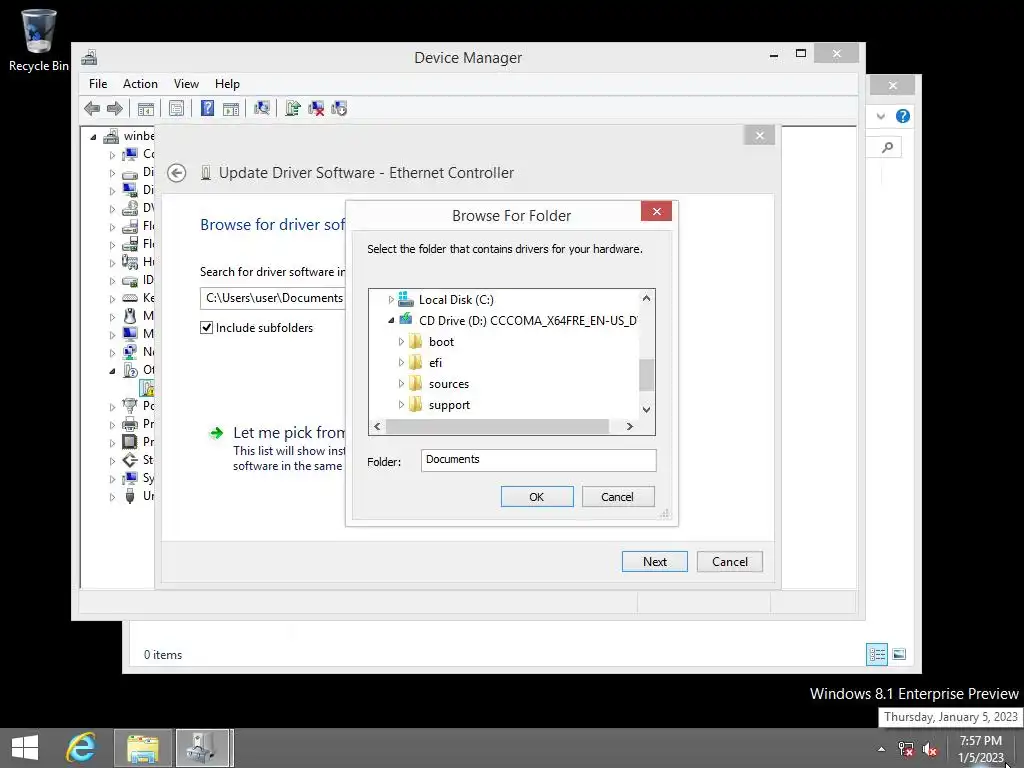
Task: Expand the boot folder node
Action: pyautogui.click(x=401, y=342)
